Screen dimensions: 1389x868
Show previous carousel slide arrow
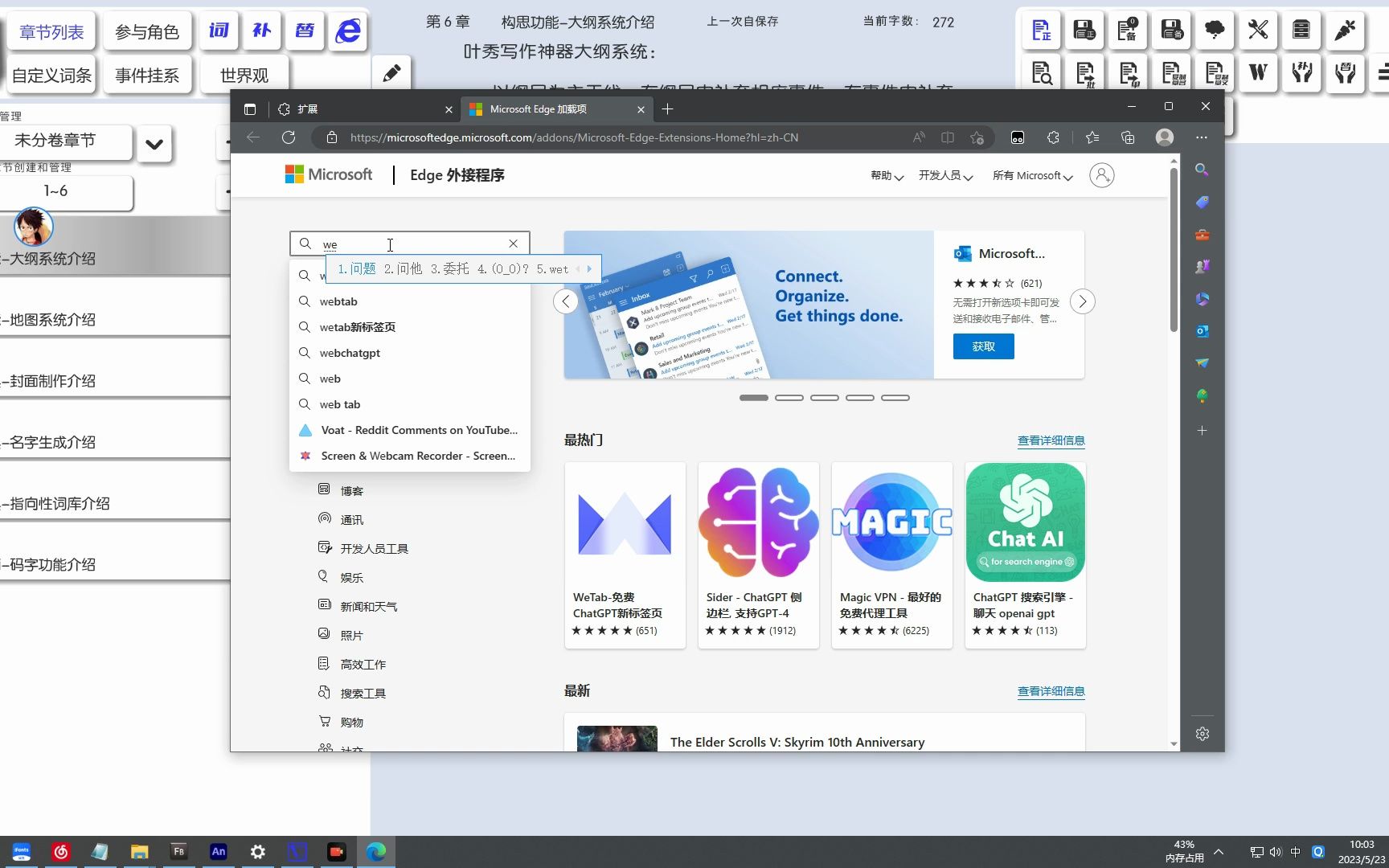point(566,302)
